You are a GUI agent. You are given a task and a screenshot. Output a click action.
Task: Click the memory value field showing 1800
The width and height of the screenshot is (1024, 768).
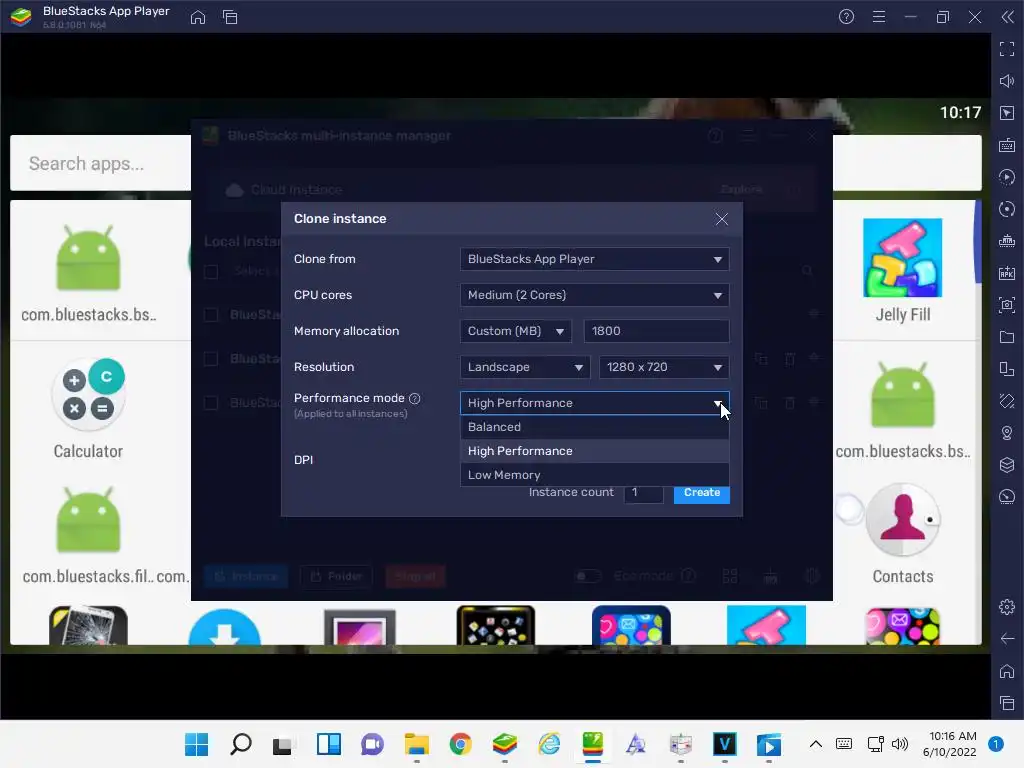coord(656,331)
